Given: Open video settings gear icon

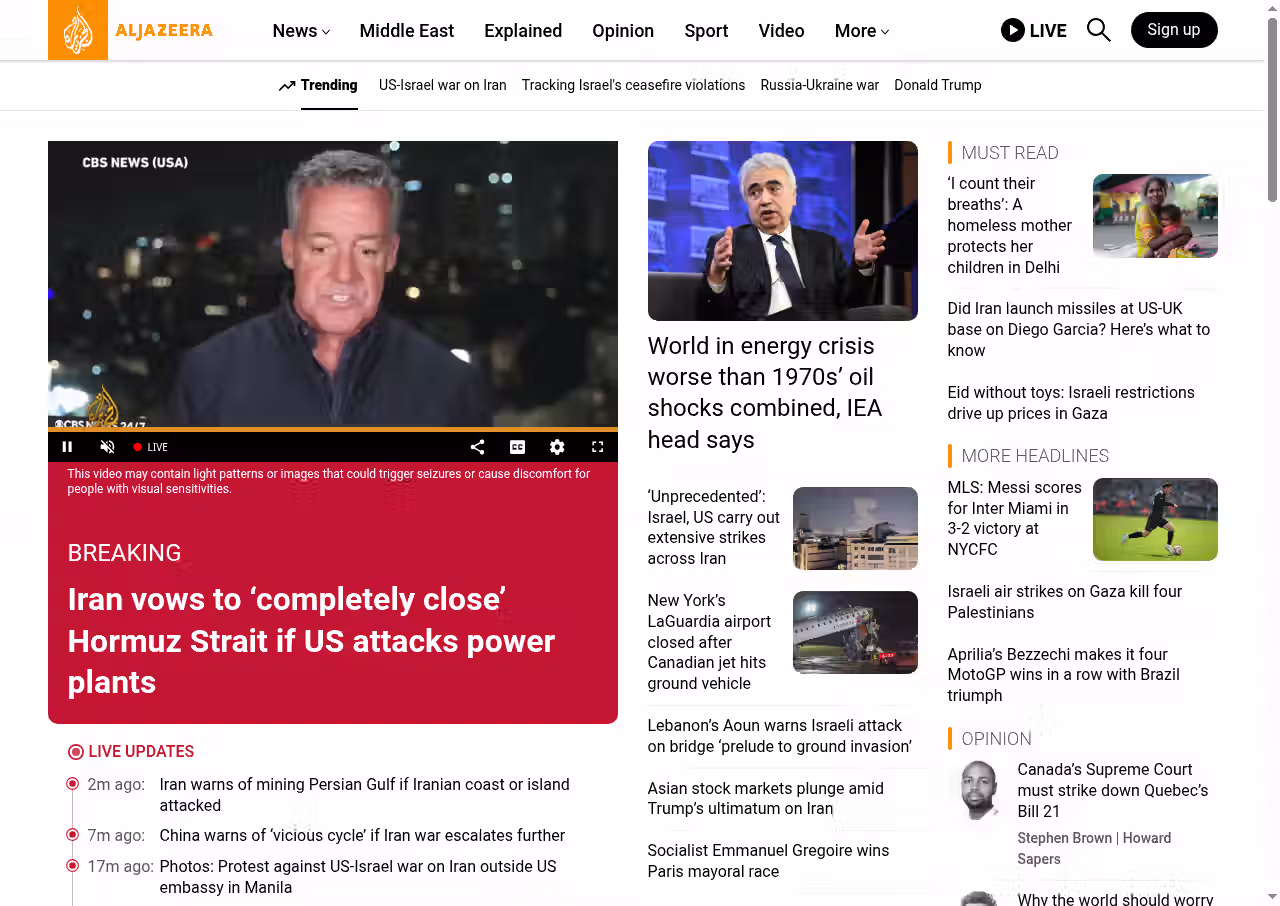Looking at the screenshot, I should coord(557,447).
